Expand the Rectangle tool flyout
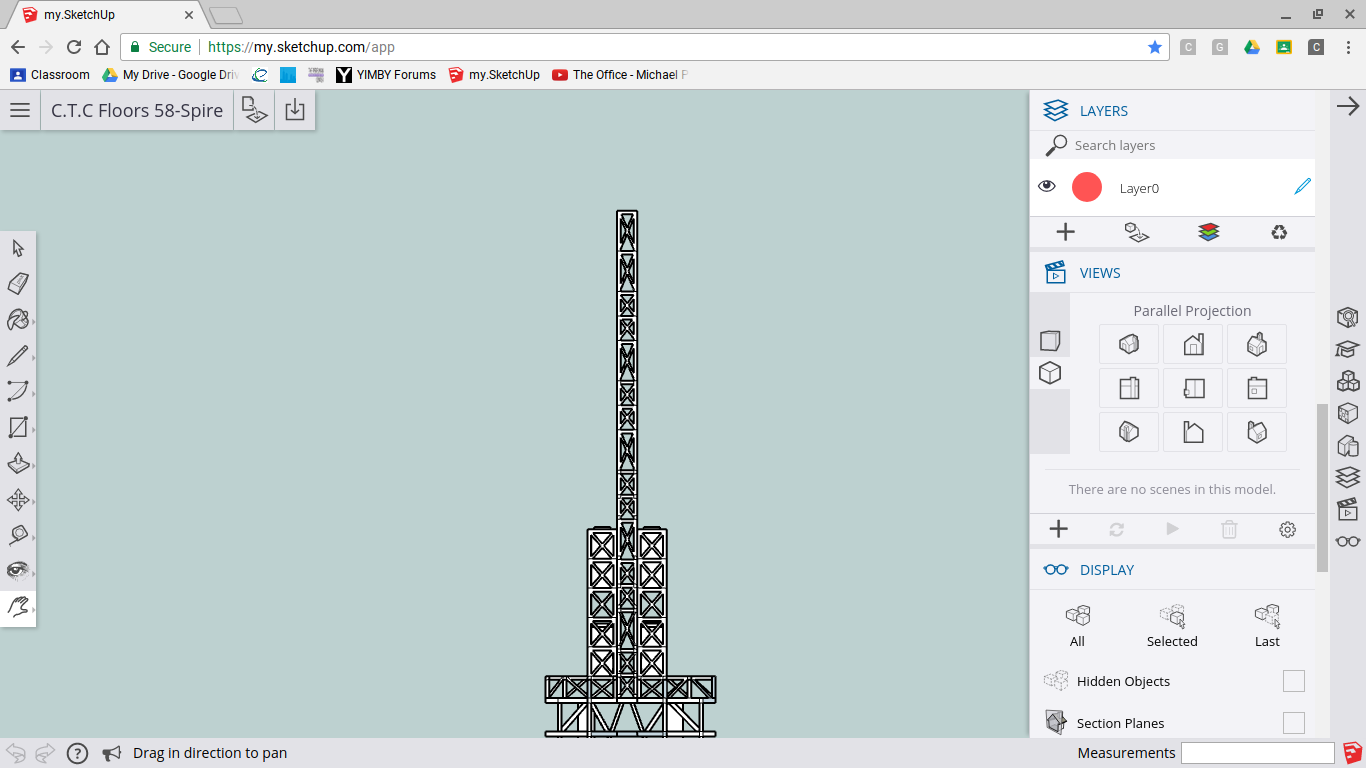Screen dimensions: 1366x768 (x=33, y=430)
